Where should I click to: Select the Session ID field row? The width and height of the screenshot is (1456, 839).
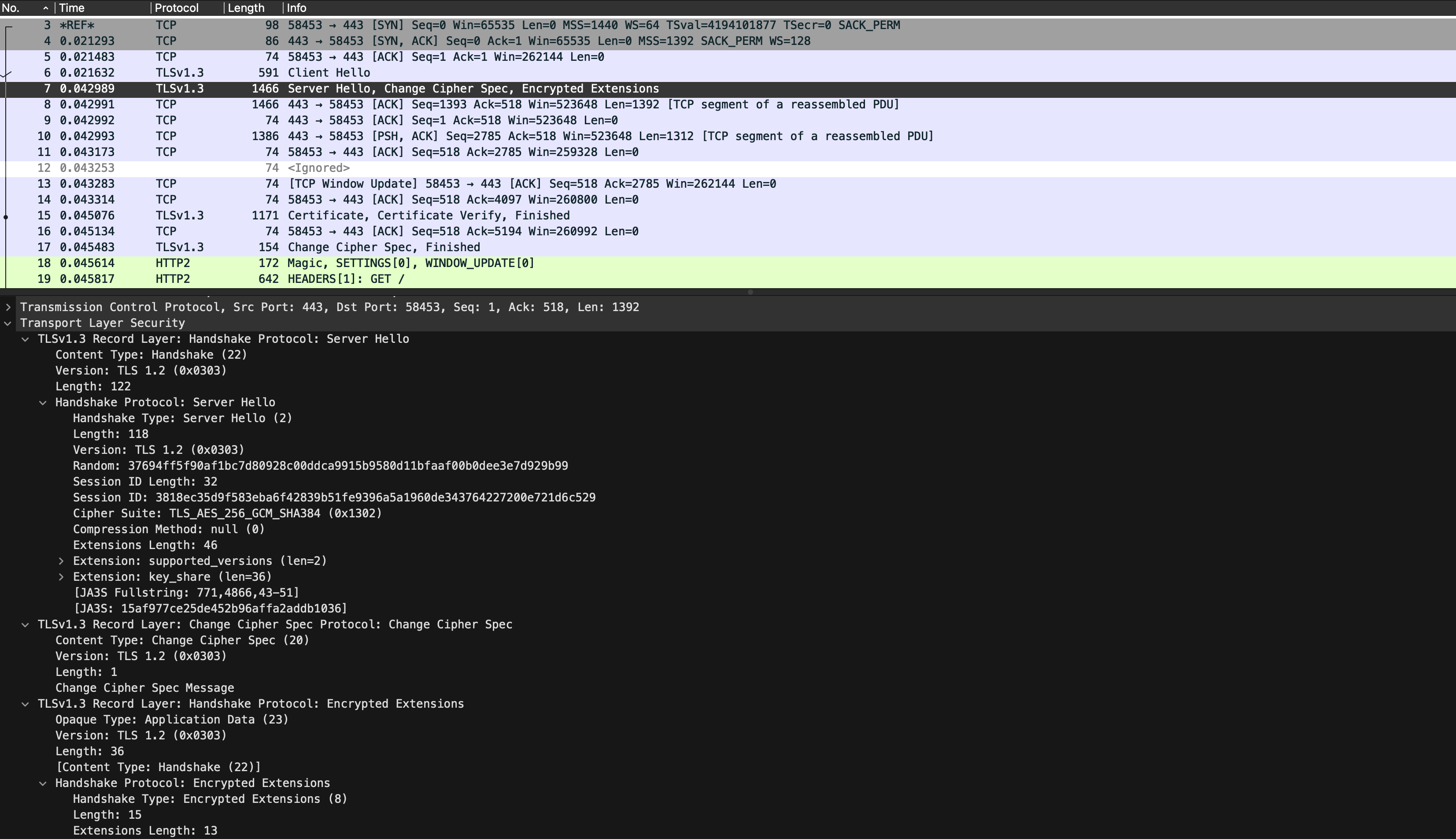[728, 497]
